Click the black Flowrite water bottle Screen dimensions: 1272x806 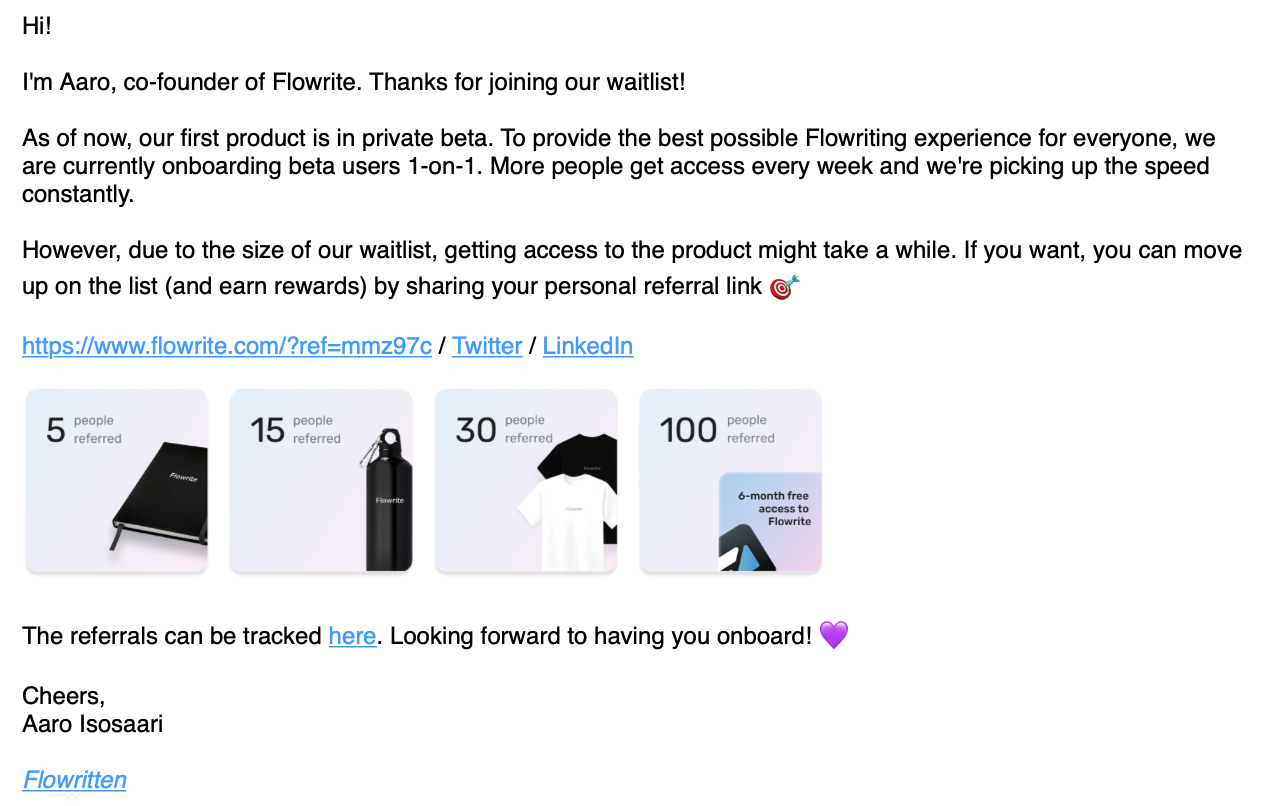click(x=389, y=505)
